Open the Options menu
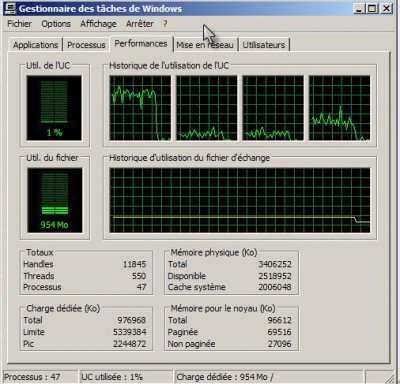The height and width of the screenshot is (384, 400). click(x=56, y=24)
